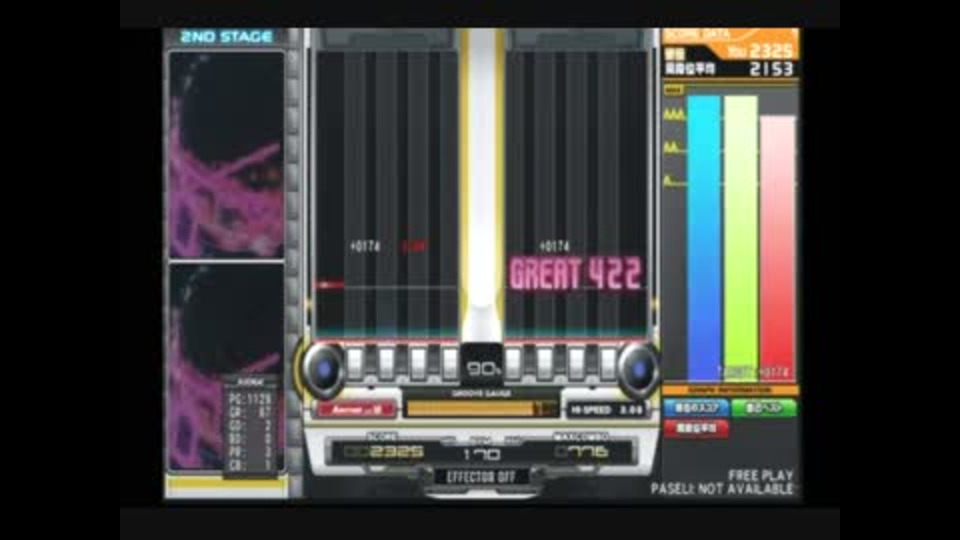The width and height of the screenshot is (960, 540).
Task: Click the FREE PLAY text
Action: 760,475
